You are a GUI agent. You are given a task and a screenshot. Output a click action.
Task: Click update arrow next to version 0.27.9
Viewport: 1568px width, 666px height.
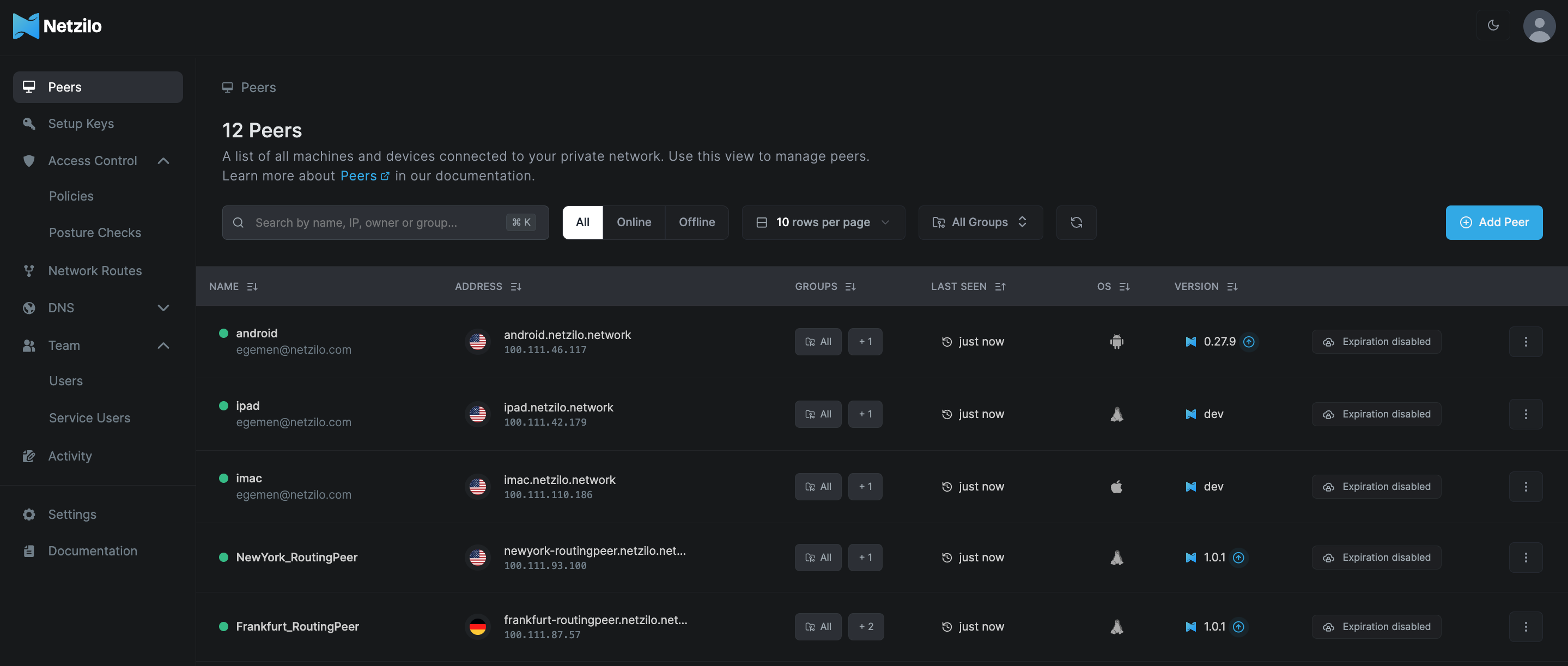[1248, 342]
